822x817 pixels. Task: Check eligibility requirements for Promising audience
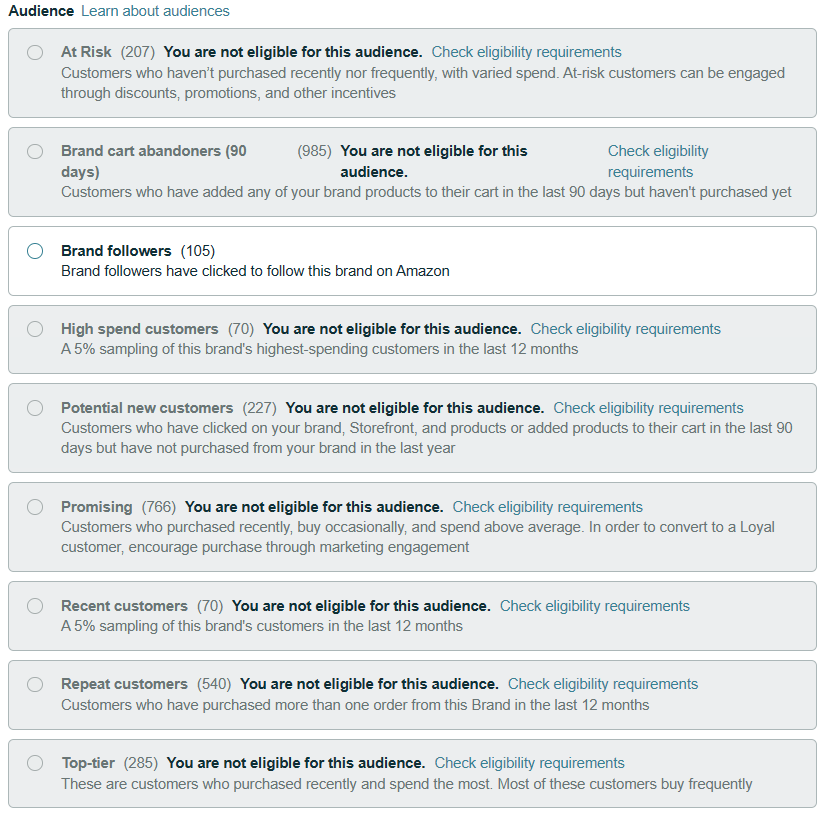[547, 507]
